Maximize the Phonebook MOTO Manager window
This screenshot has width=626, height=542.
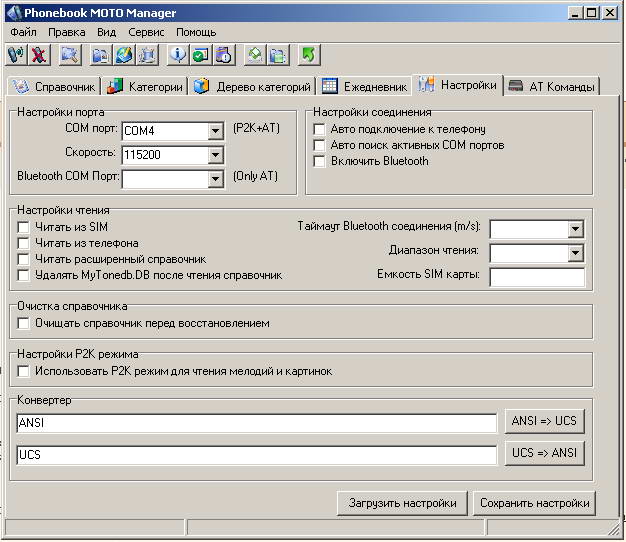(591, 13)
